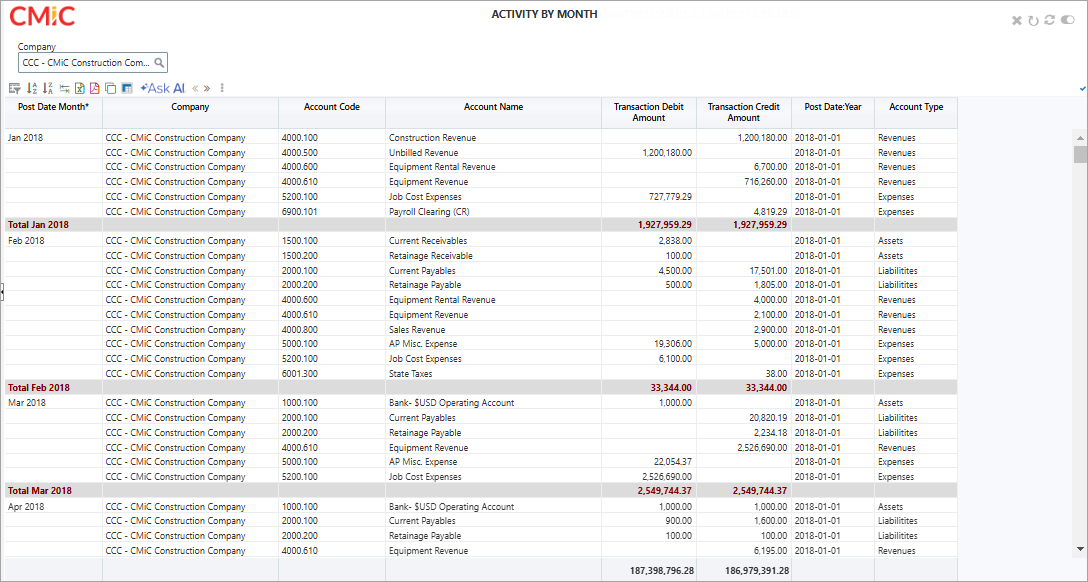Click the CMiC logo
The height and width of the screenshot is (582, 1088).
coord(42,17)
